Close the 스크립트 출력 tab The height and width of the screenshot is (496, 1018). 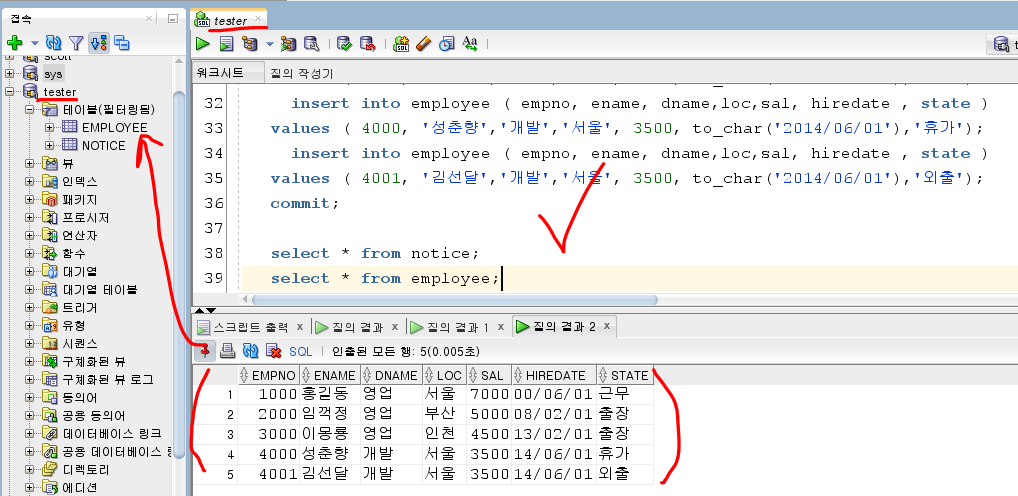pyautogui.click(x=300, y=326)
